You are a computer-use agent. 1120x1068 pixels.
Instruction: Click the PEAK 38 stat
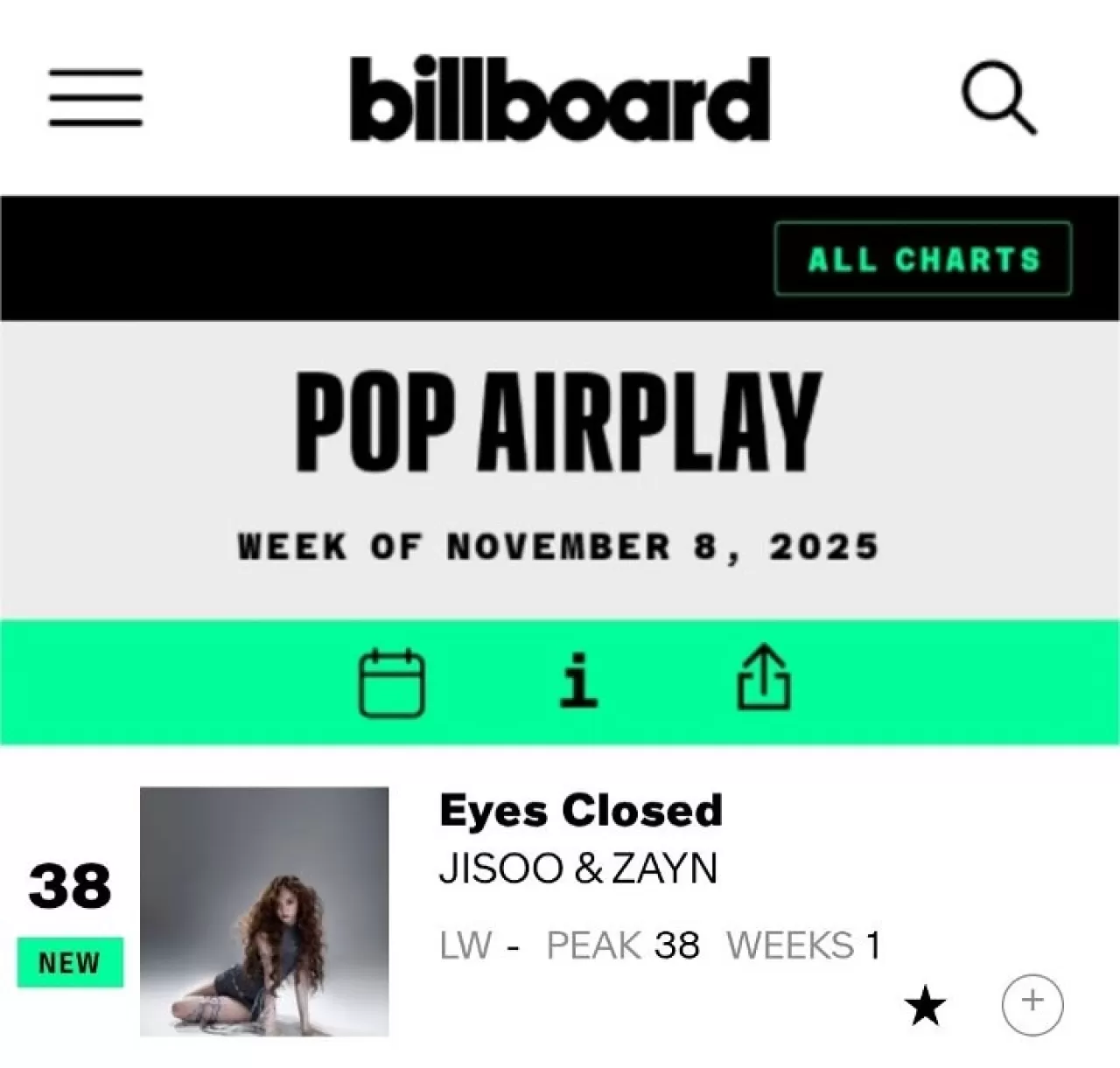(623, 946)
